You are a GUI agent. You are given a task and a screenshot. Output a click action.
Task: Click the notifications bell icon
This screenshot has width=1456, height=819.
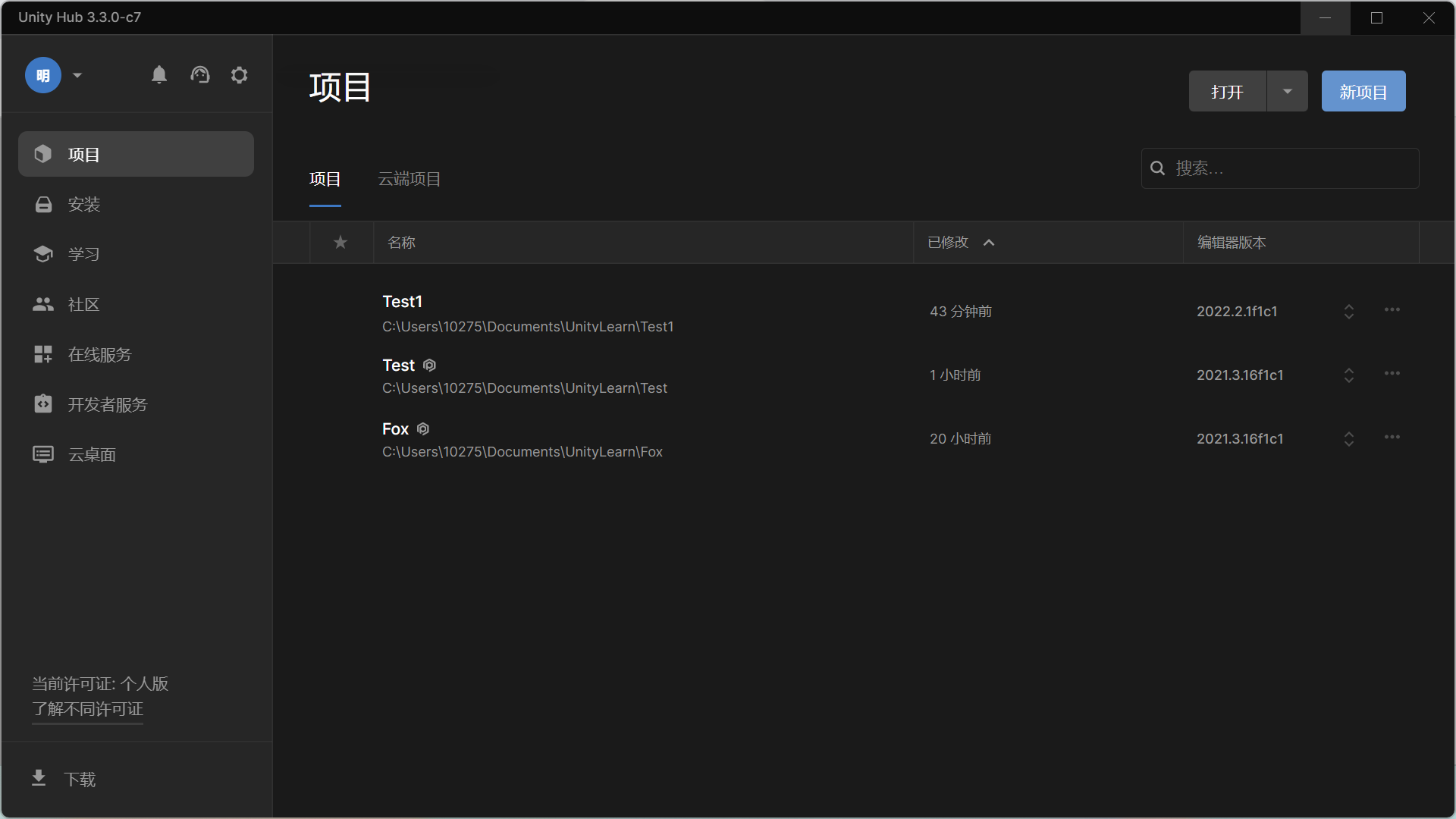159,75
